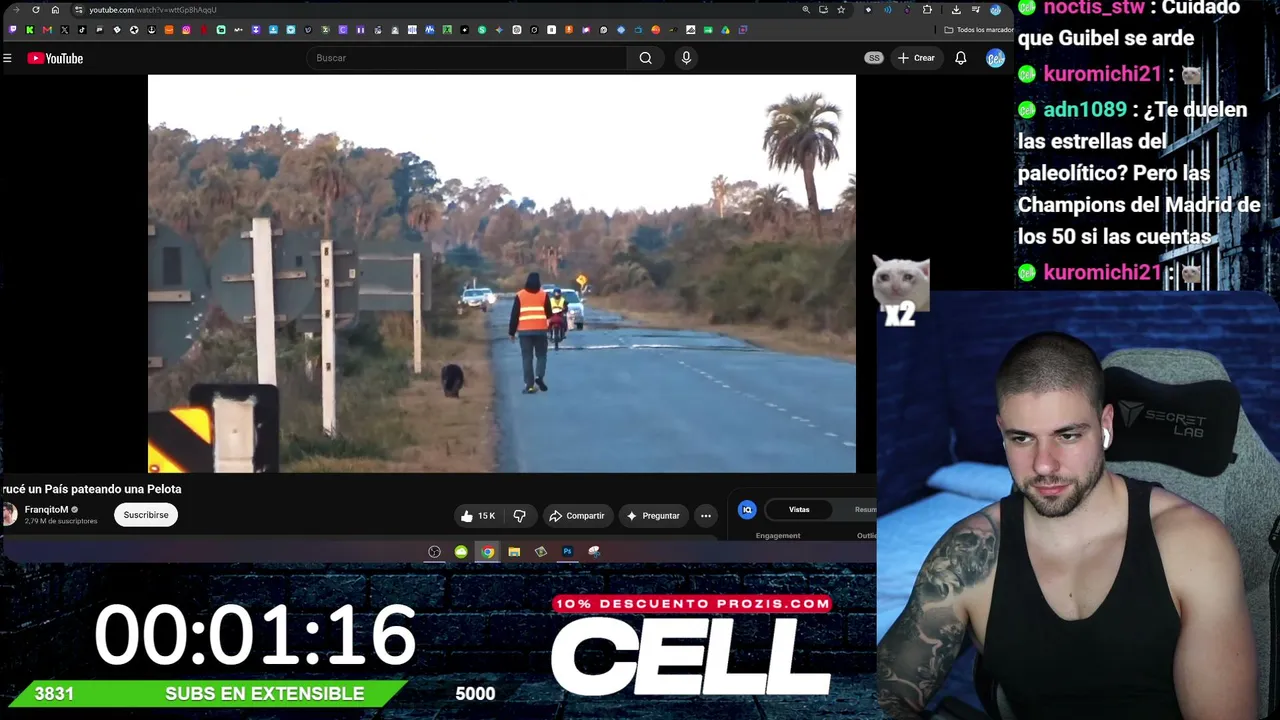This screenshot has width=1280, height=720.
Task: Click the '2,79 M de suscriptores' text
Action: click(61, 521)
